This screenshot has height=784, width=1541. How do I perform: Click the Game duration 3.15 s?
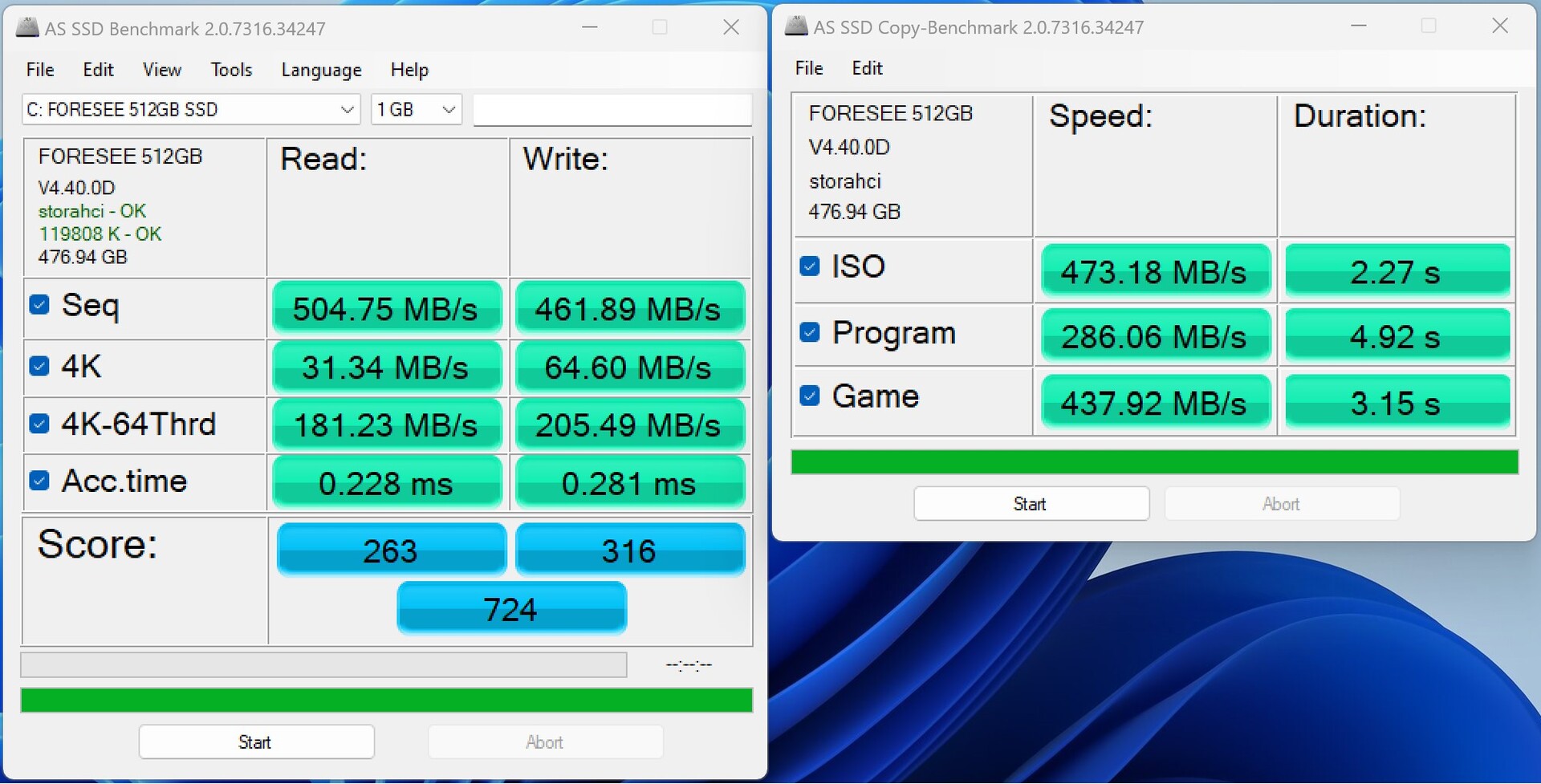pos(1397,402)
